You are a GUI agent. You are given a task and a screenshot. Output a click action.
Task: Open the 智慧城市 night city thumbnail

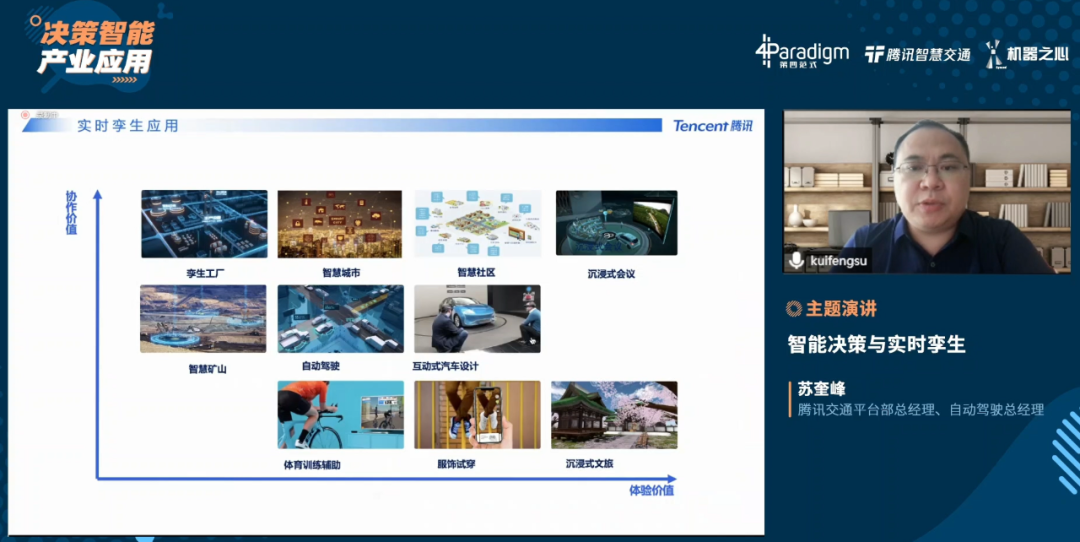(x=340, y=225)
